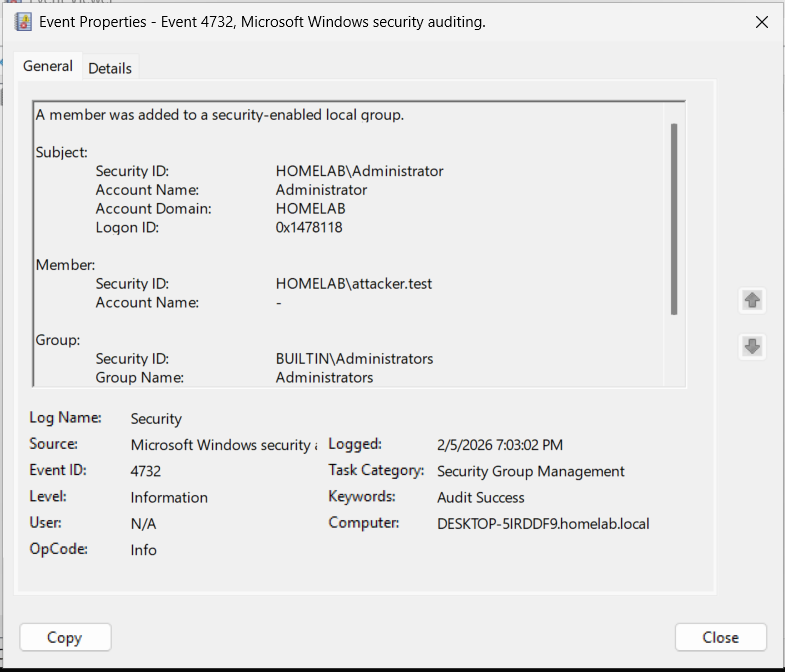
Task: Go to next event with down arrow
Action: tap(752, 347)
